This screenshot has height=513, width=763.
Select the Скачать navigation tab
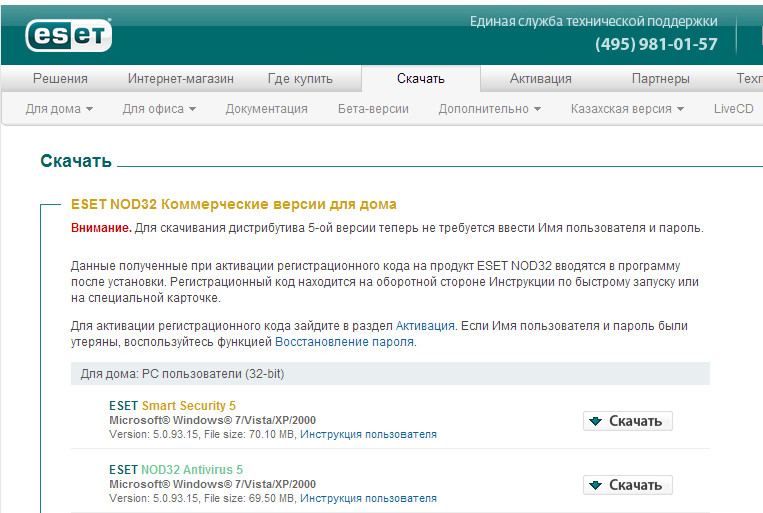coord(420,78)
